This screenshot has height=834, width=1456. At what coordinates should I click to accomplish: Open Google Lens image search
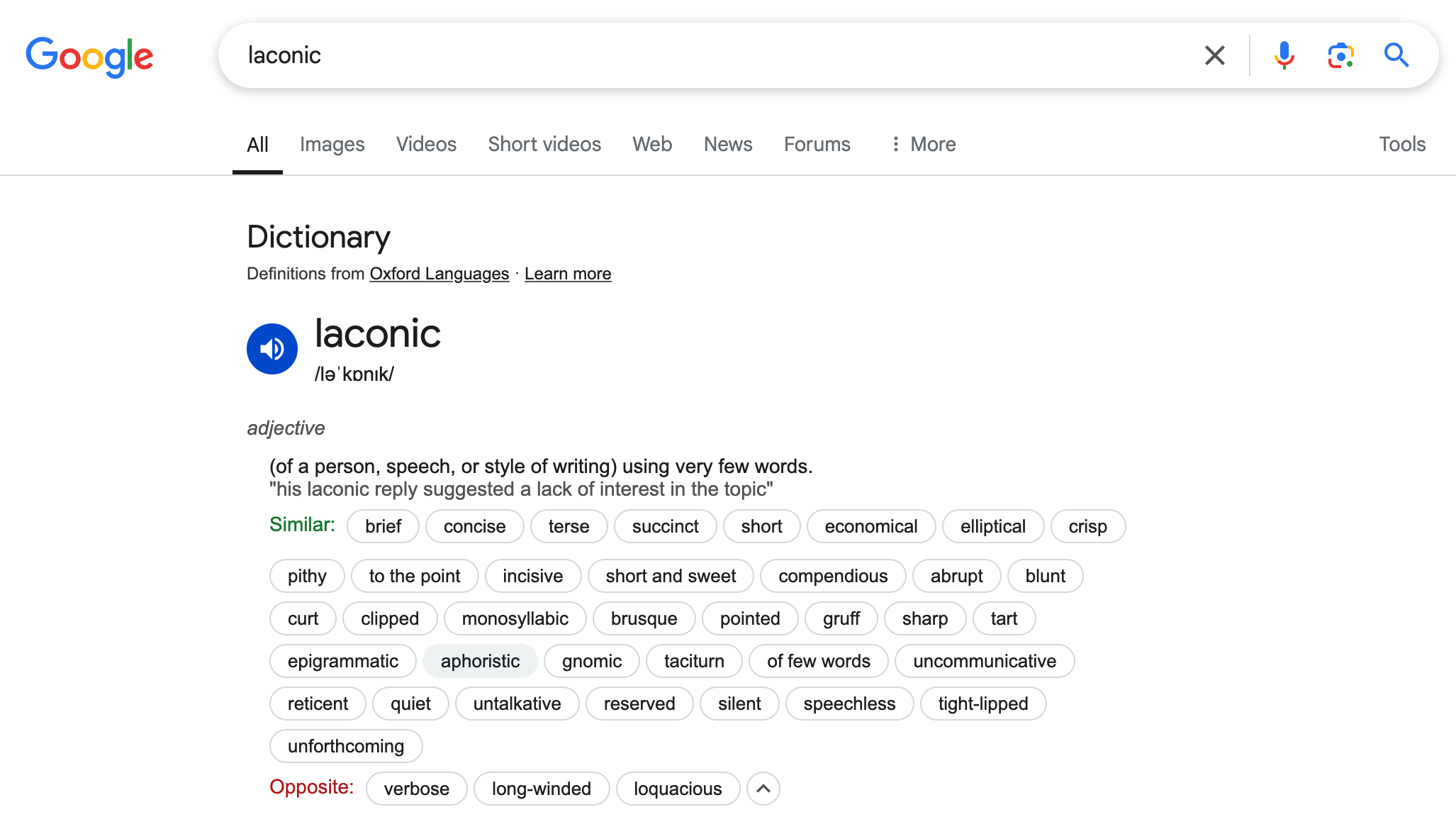[x=1340, y=55]
